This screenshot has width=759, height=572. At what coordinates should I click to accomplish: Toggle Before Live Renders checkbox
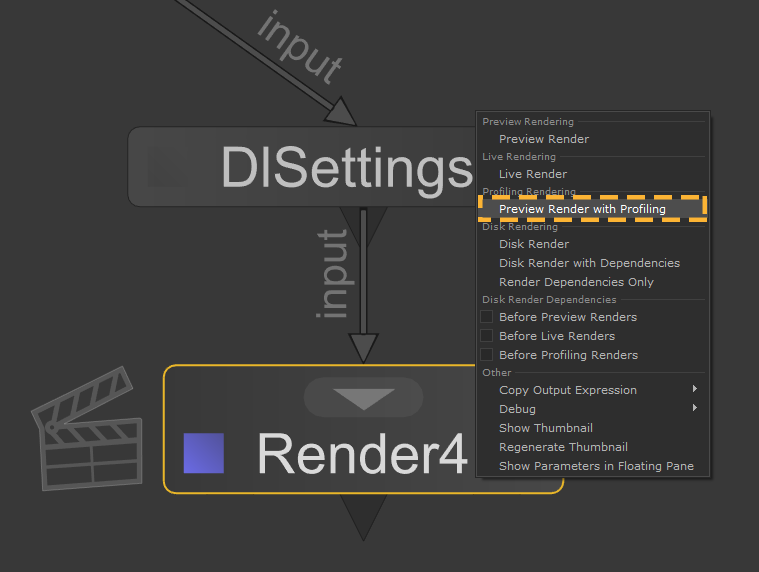(487, 336)
